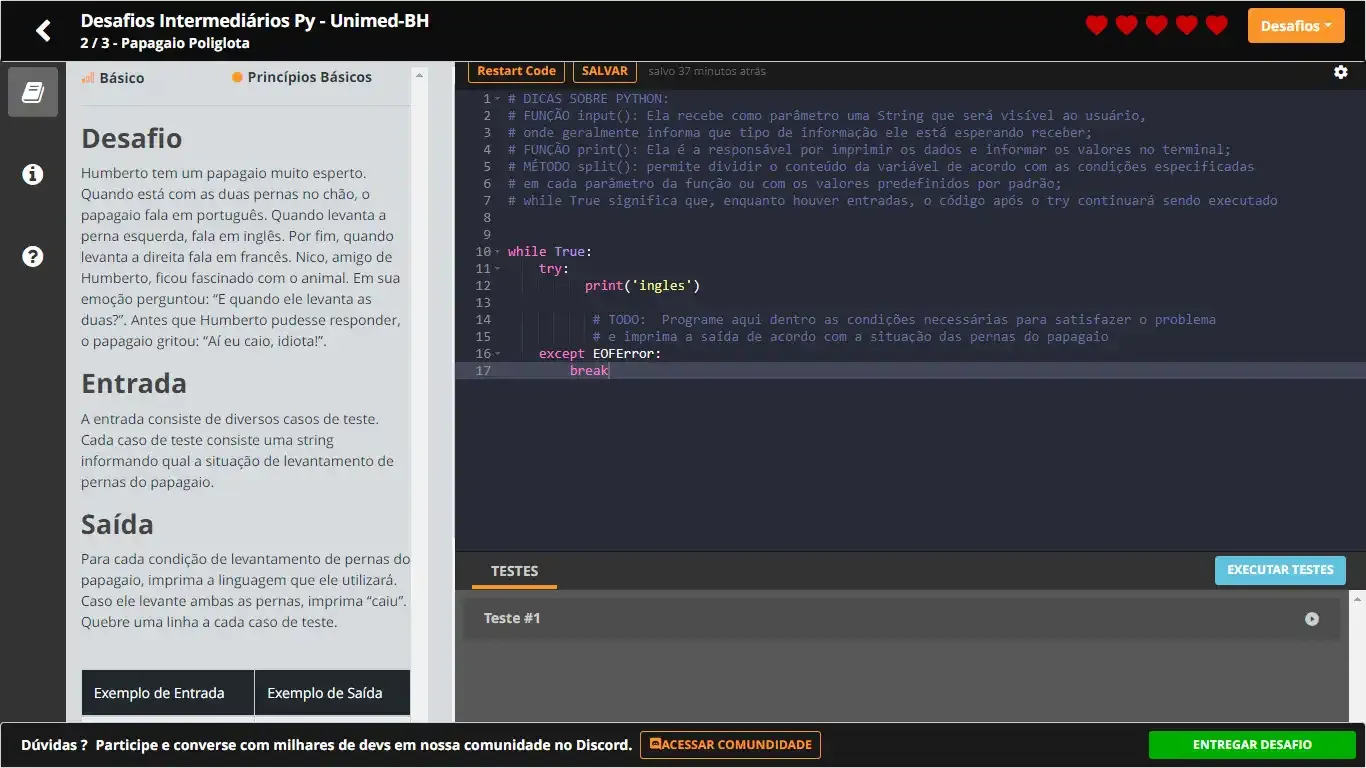The width and height of the screenshot is (1366, 768).
Task: Click the middle red heart life
Action: coord(1157,25)
